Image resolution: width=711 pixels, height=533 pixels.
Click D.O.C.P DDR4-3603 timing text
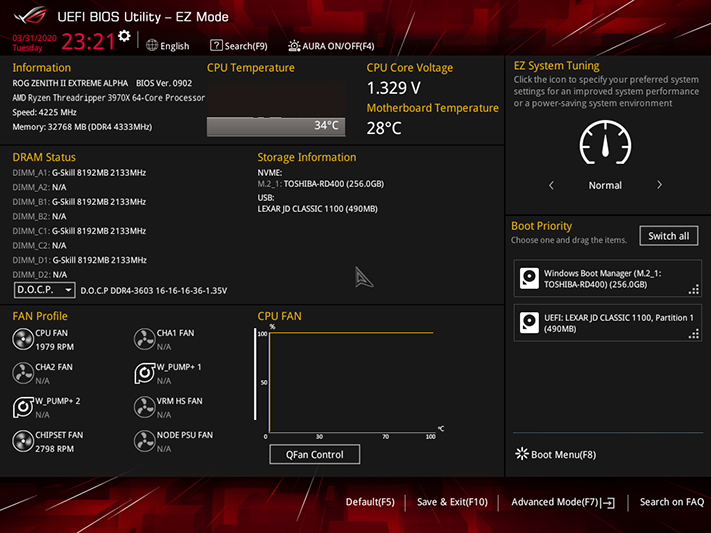(154, 290)
